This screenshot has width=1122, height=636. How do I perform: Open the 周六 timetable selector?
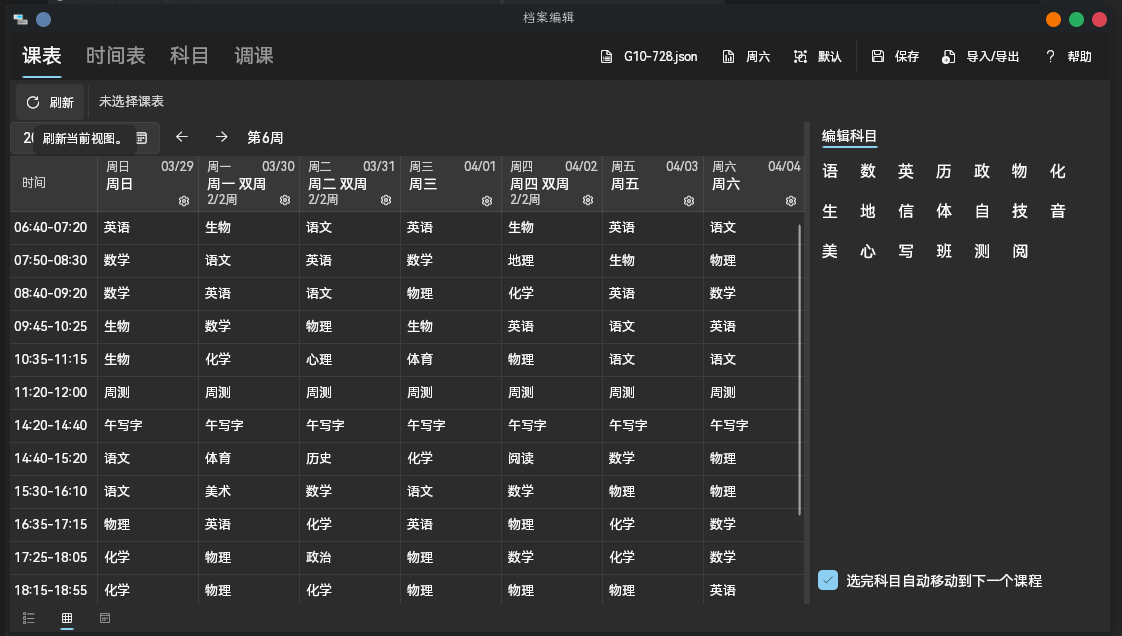pos(746,57)
